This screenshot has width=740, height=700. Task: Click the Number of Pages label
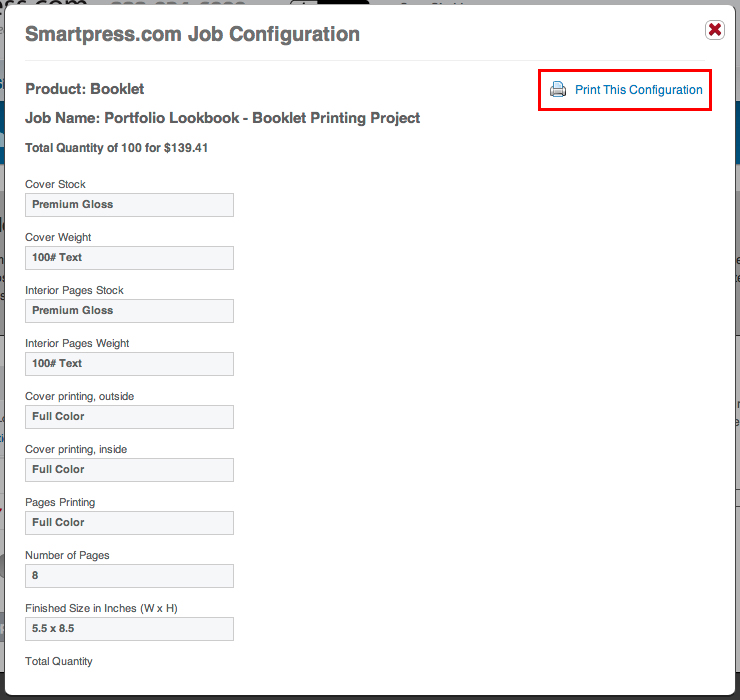[67, 555]
